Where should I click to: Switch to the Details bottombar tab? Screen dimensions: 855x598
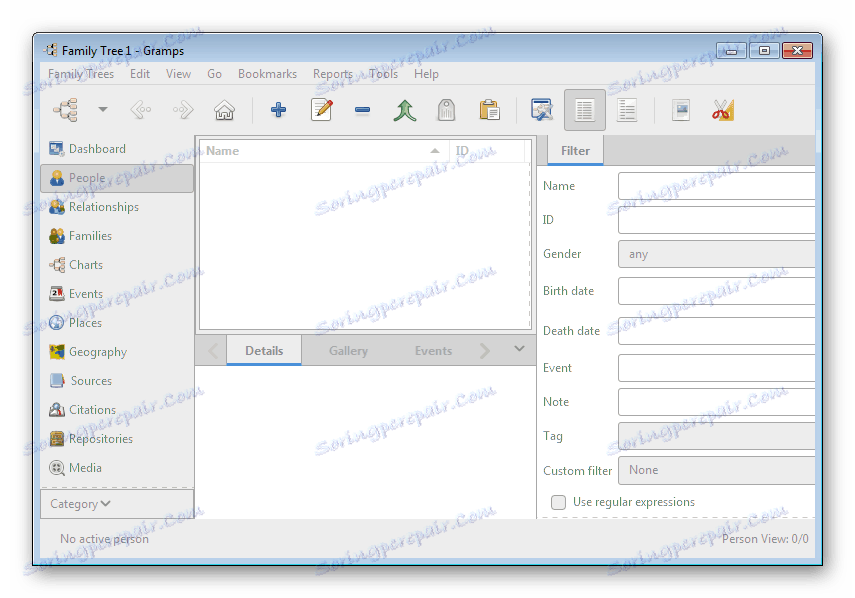(264, 351)
